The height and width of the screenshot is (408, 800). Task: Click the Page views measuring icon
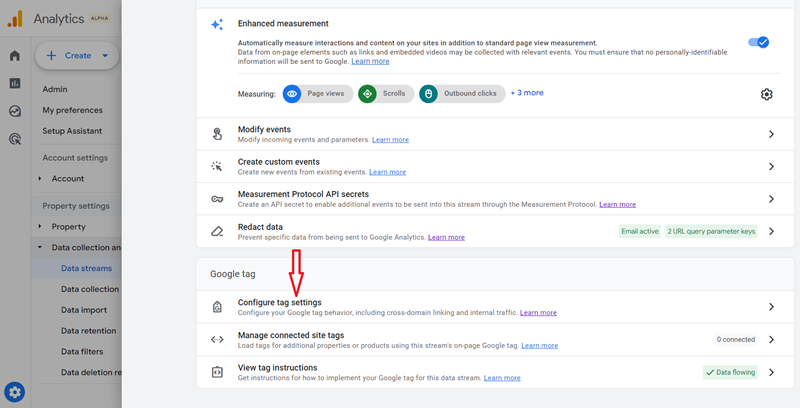point(292,93)
